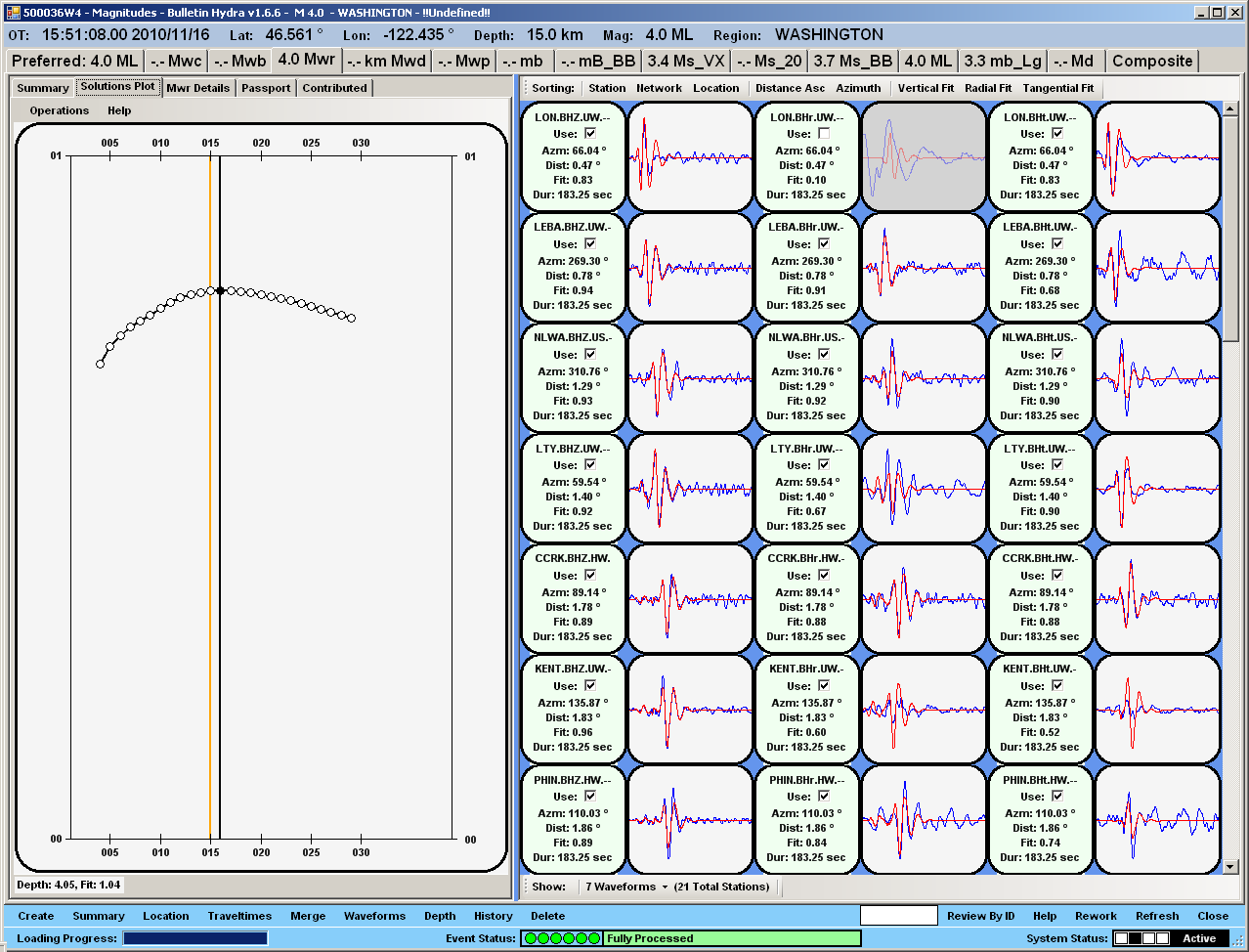The width and height of the screenshot is (1249, 952).
Task: Open the 7 Waveforms show dropdown
Action: [x=626, y=887]
